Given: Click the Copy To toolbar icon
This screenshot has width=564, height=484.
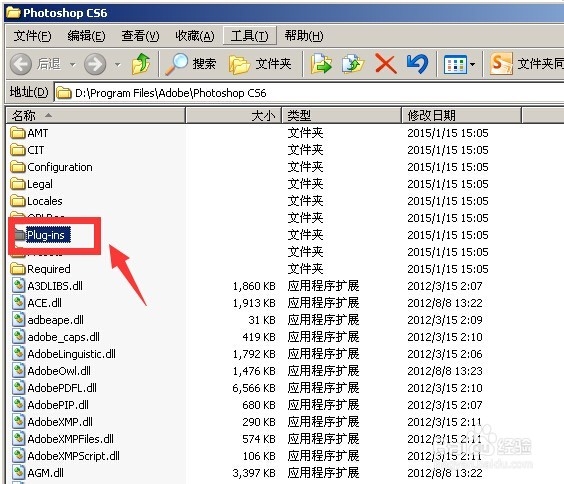Looking at the screenshot, I should click(x=352, y=64).
